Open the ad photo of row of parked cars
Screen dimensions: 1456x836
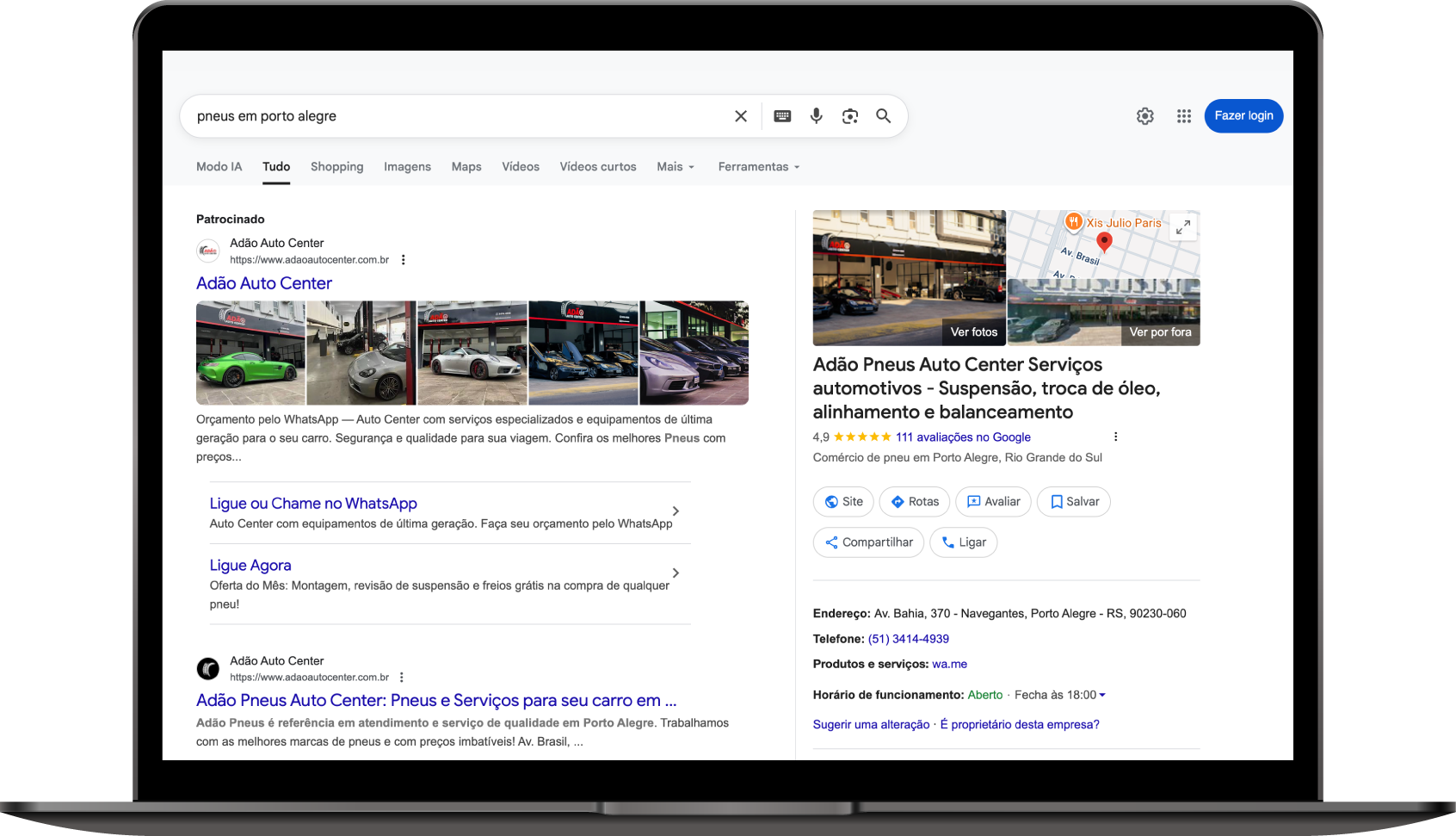(x=694, y=353)
